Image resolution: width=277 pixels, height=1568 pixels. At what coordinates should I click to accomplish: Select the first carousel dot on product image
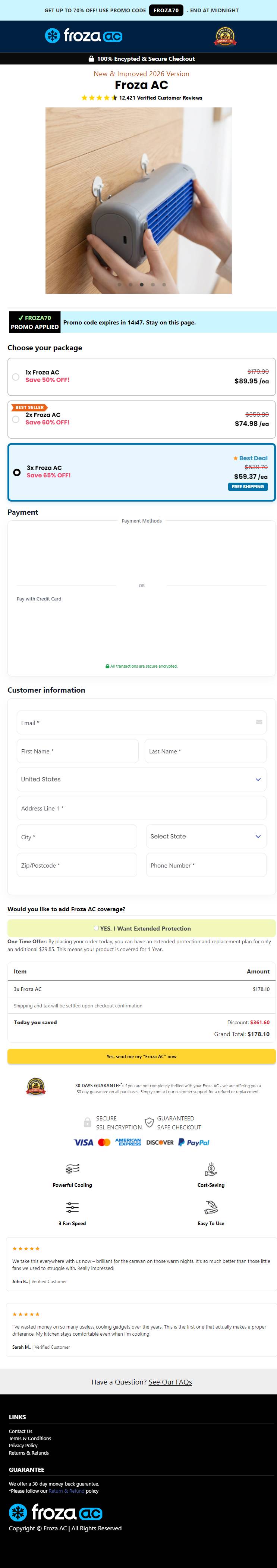tap(119, 284)
